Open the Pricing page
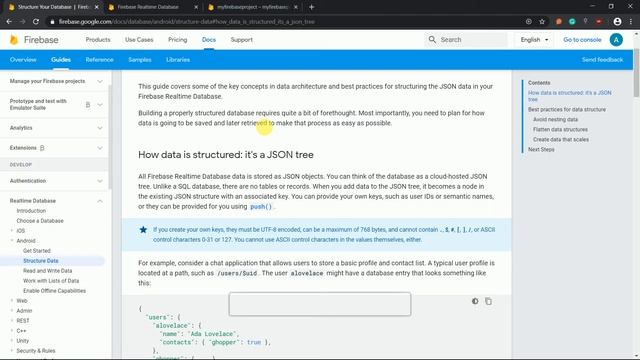The height and width of the screenshot is (360, 640). [178, 40]
